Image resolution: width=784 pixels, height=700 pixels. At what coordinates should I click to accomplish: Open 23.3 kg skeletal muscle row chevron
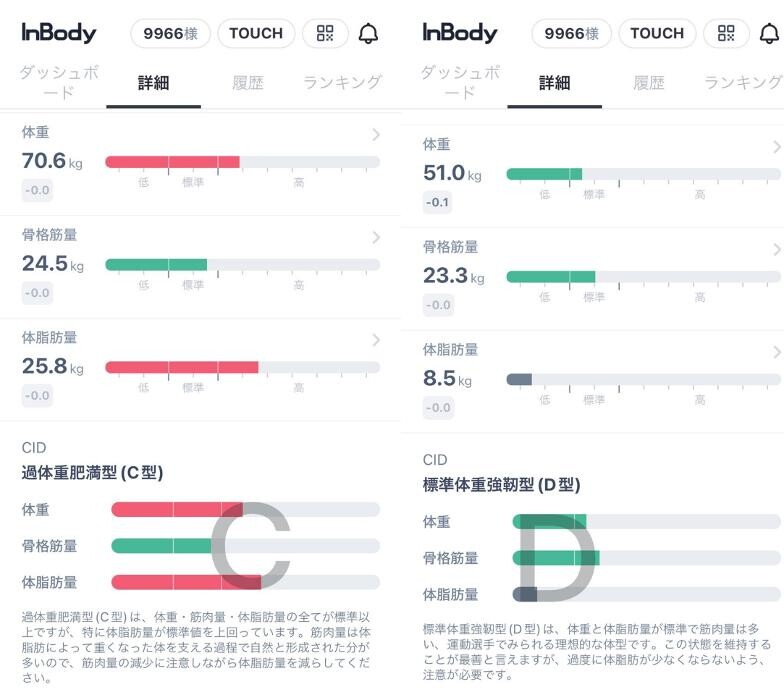tap(777, 249)
